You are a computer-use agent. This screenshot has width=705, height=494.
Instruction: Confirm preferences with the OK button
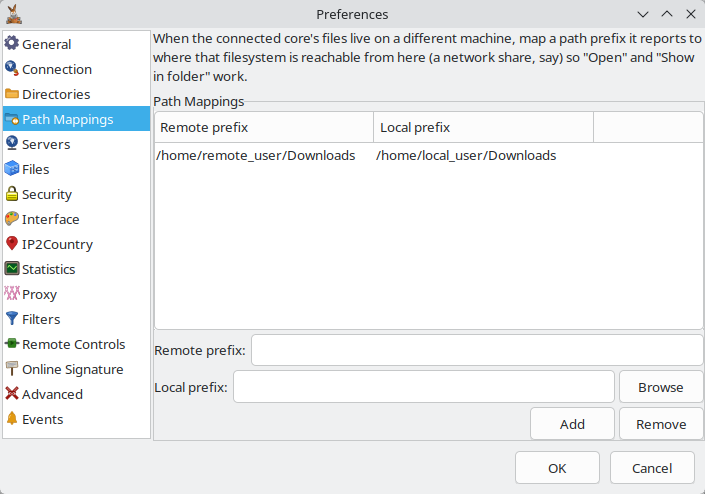click(x=558, y=468)
